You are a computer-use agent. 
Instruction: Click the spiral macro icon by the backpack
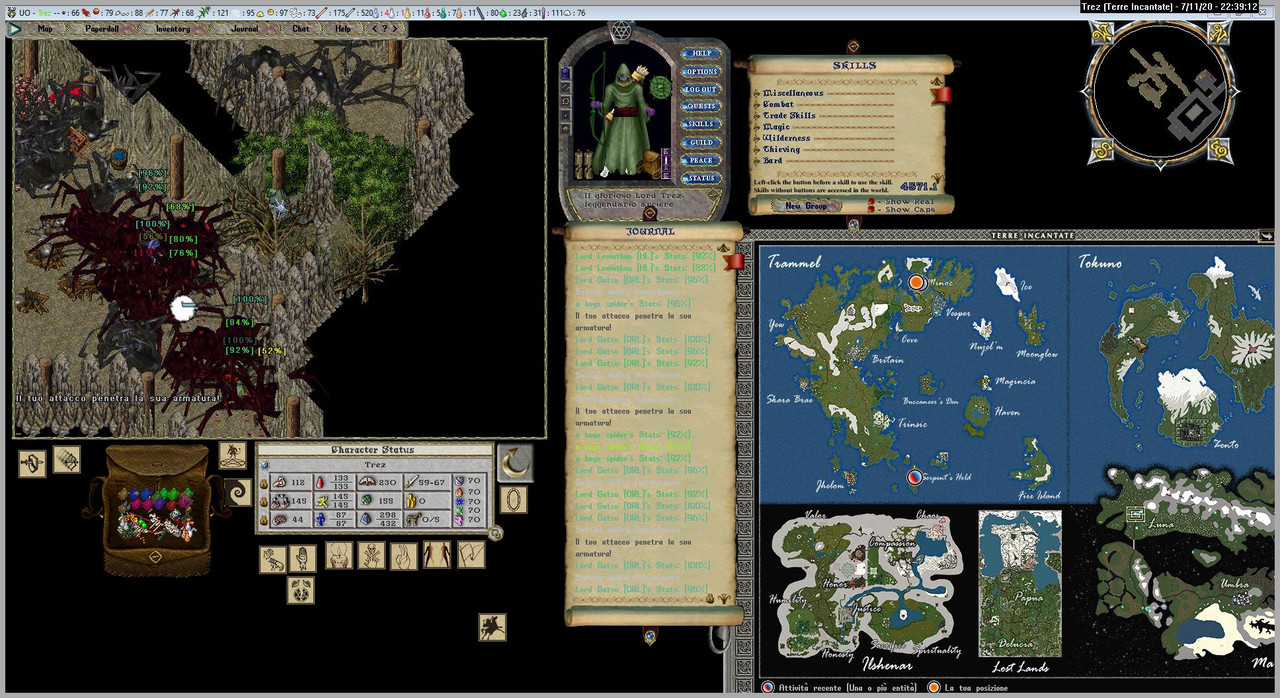point(238,492)
